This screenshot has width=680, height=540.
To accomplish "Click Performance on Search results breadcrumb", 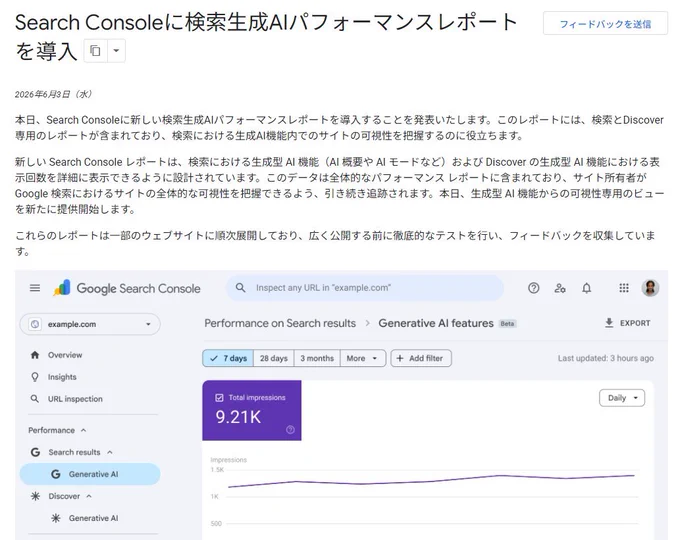I will pyautogui.click(x=280, y=323).
